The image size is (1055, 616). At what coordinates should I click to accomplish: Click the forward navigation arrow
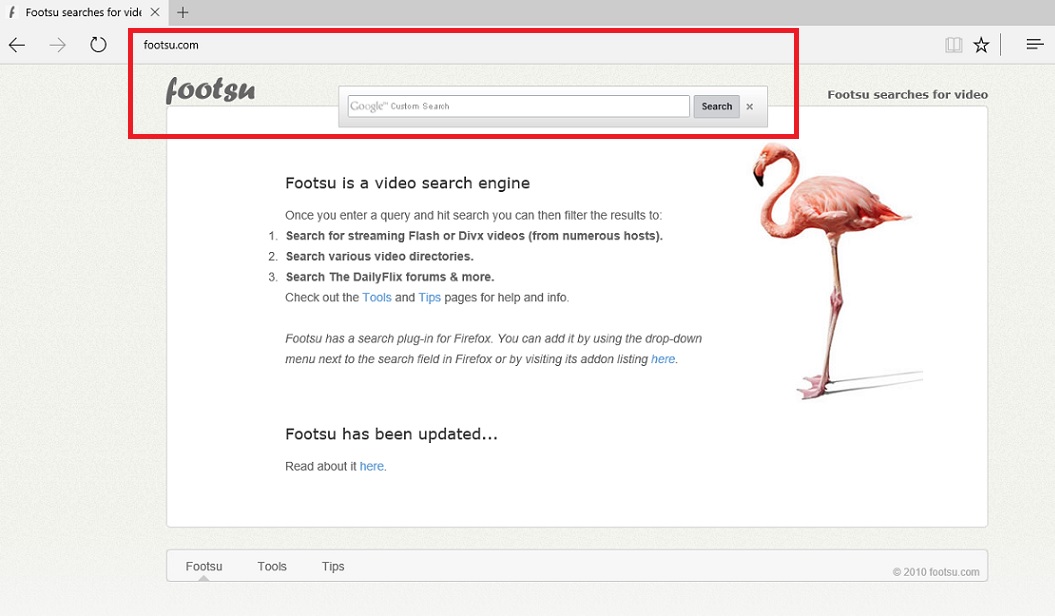coord(57,44)
